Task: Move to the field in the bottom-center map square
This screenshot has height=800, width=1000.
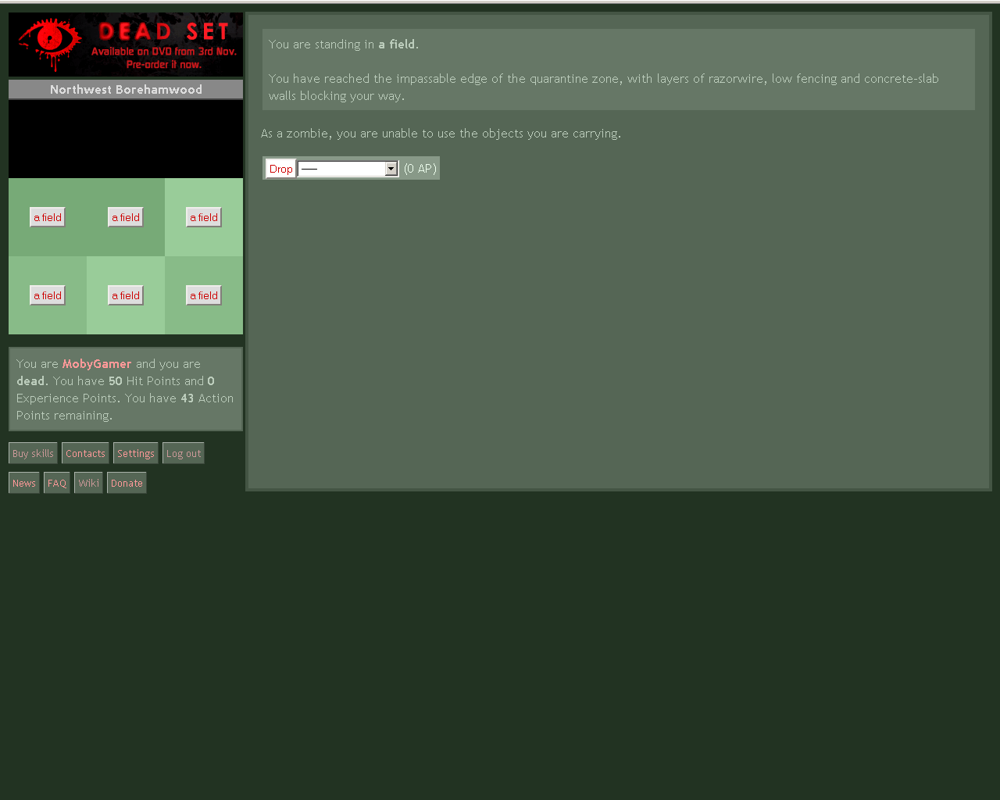Action: 125,295
